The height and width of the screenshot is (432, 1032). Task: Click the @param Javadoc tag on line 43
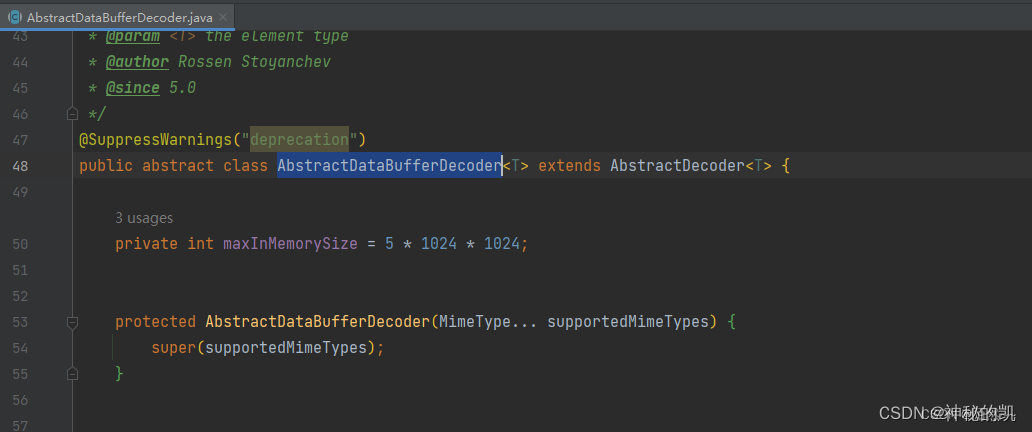(132, 36)
